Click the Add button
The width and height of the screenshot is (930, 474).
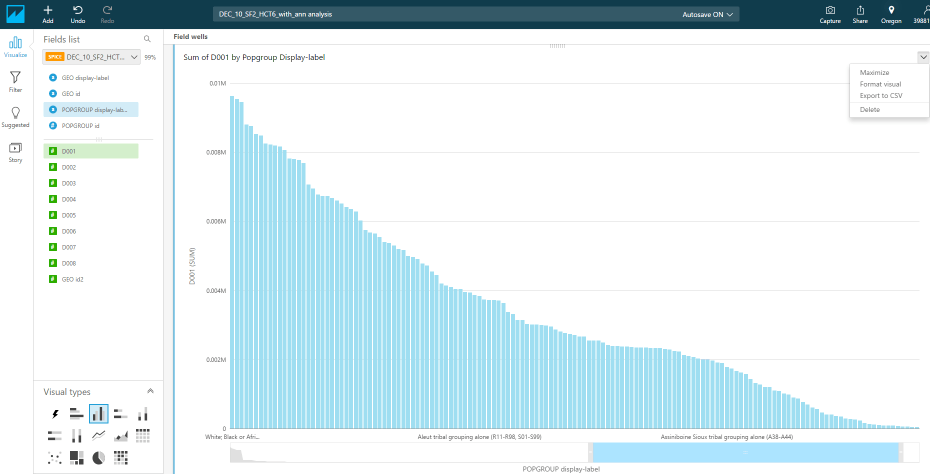[x=48, y=14]
